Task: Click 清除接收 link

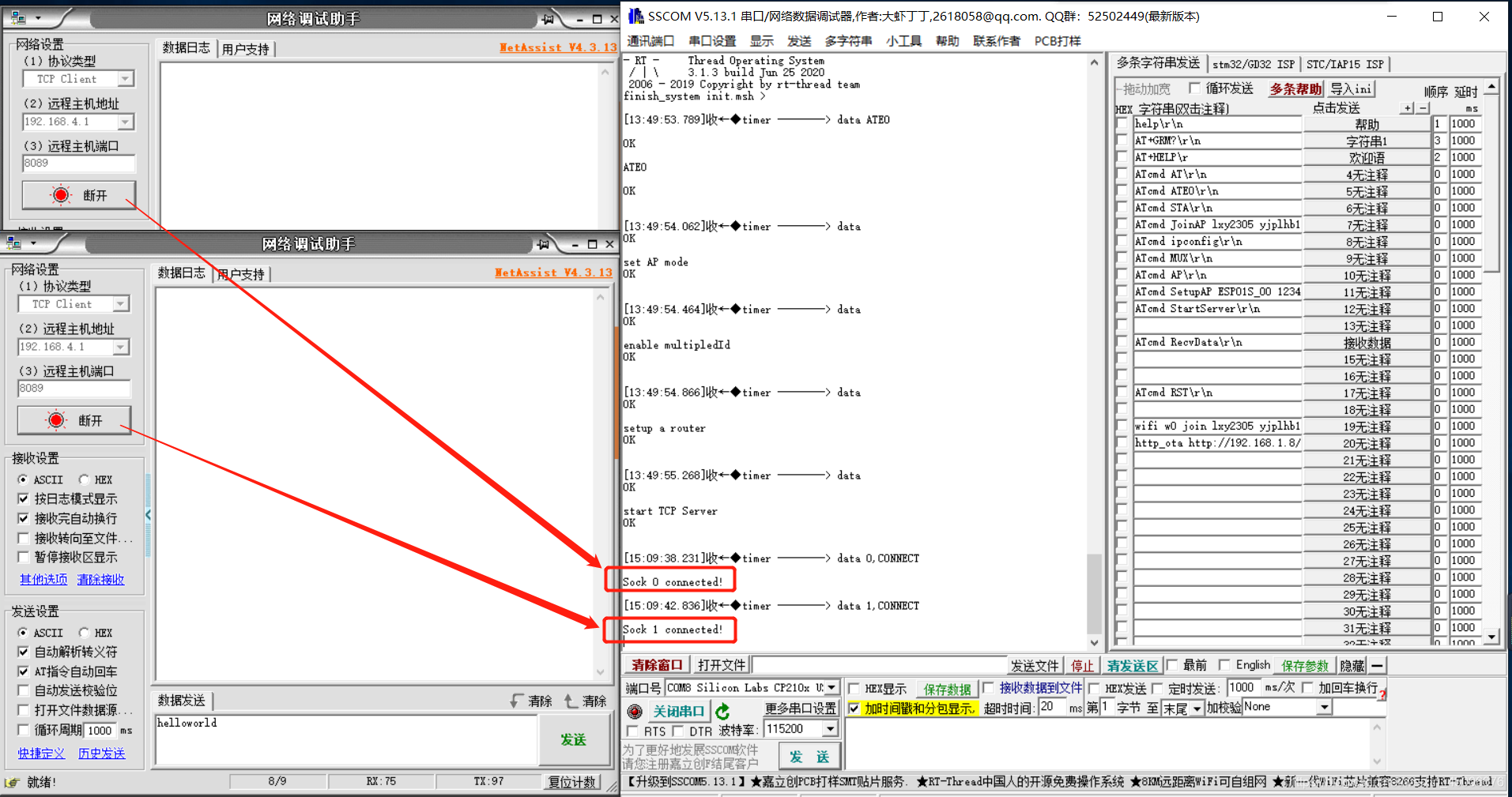Action: (100, 579)
